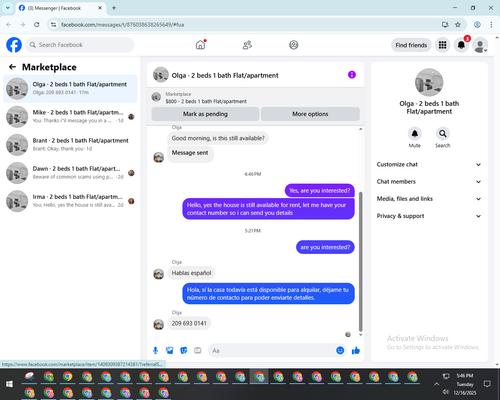This screenshot has height=400, width=500.
Task: Show hidden system tray icons
Action: [x=436, y=384]
